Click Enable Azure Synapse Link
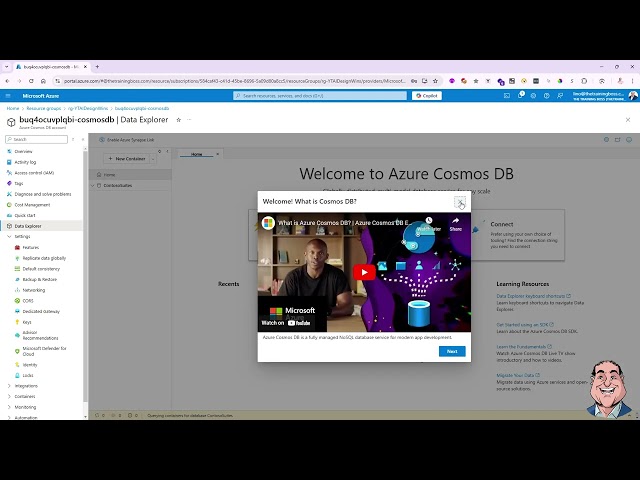 [127, 140]
